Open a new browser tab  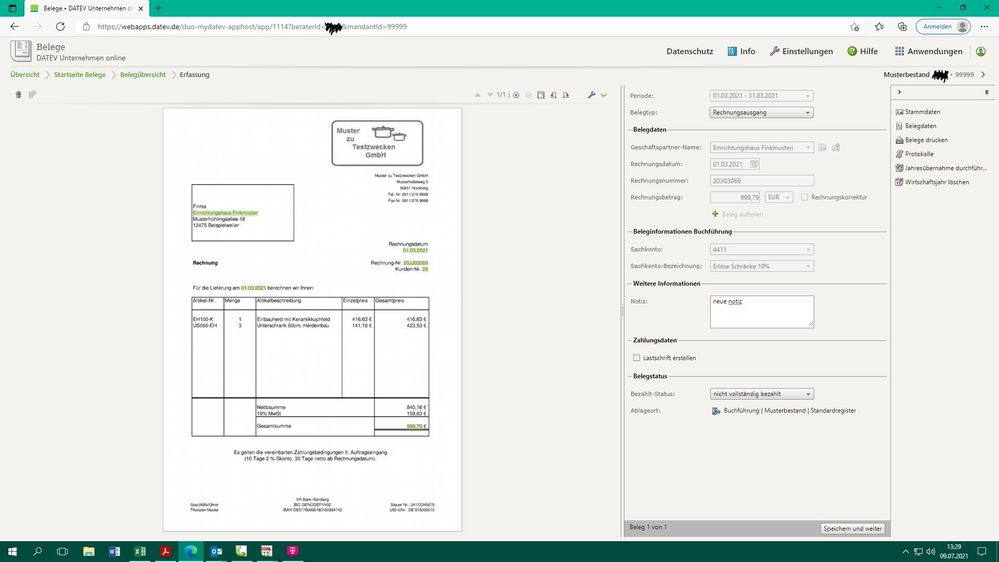pos(158,8)
